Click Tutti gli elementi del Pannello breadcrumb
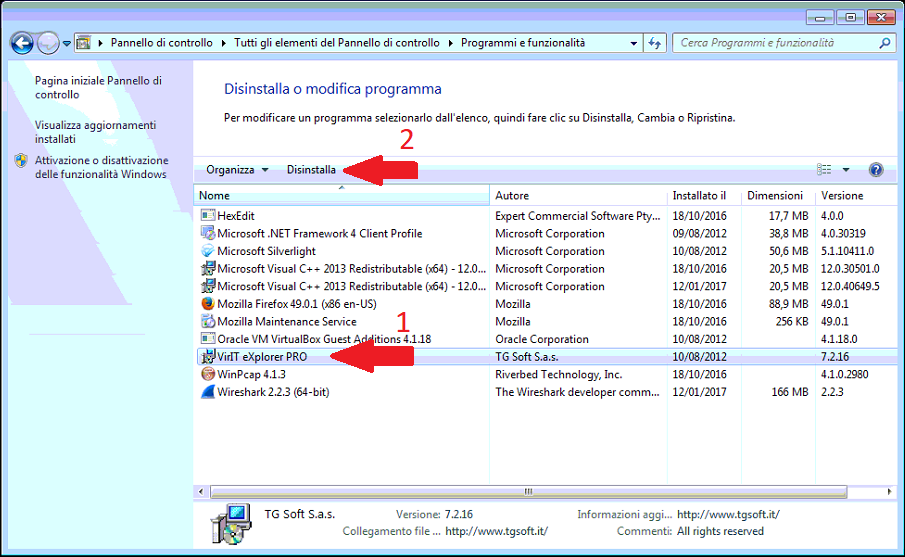Screen dimensions: 905x557 pyautogui.click(x=336, y=43)
